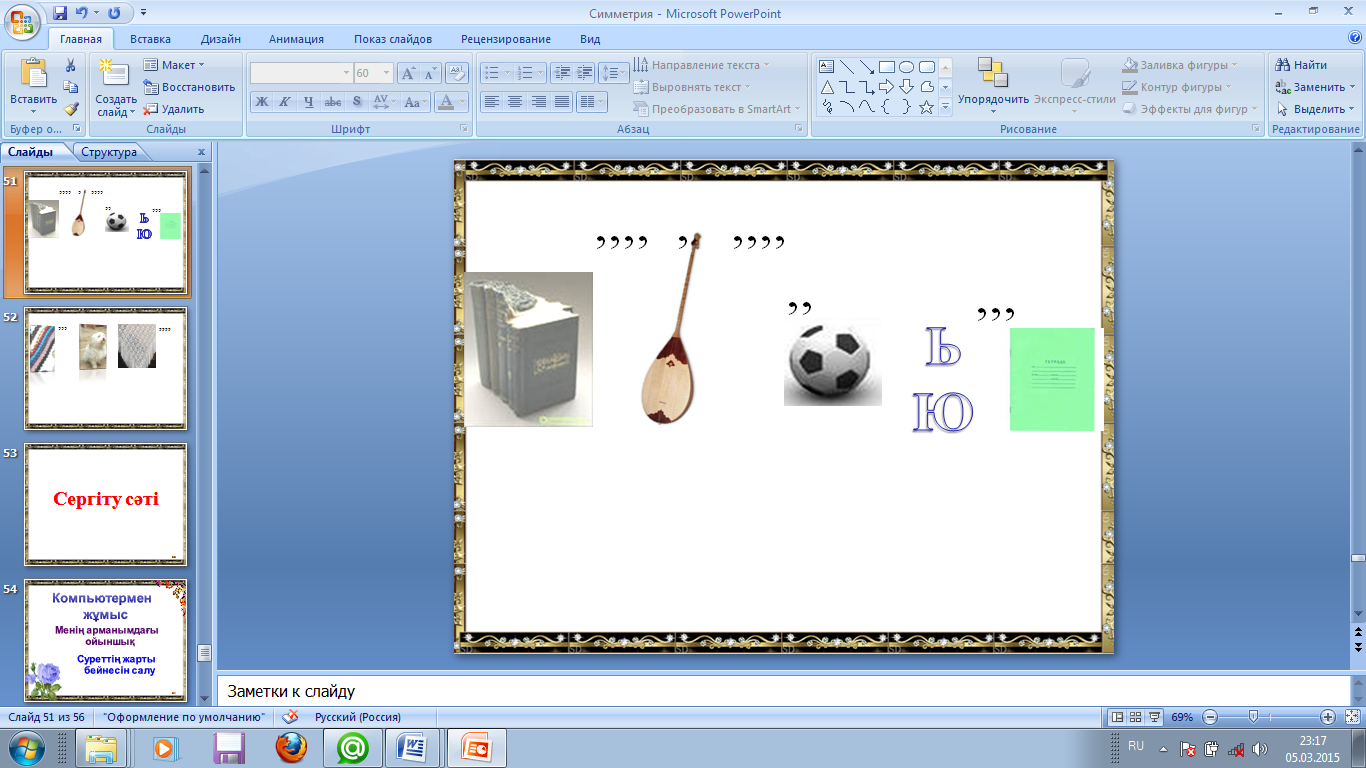The image size is (1366, 768).
Task: Justify text alignment
Action: 562,102
